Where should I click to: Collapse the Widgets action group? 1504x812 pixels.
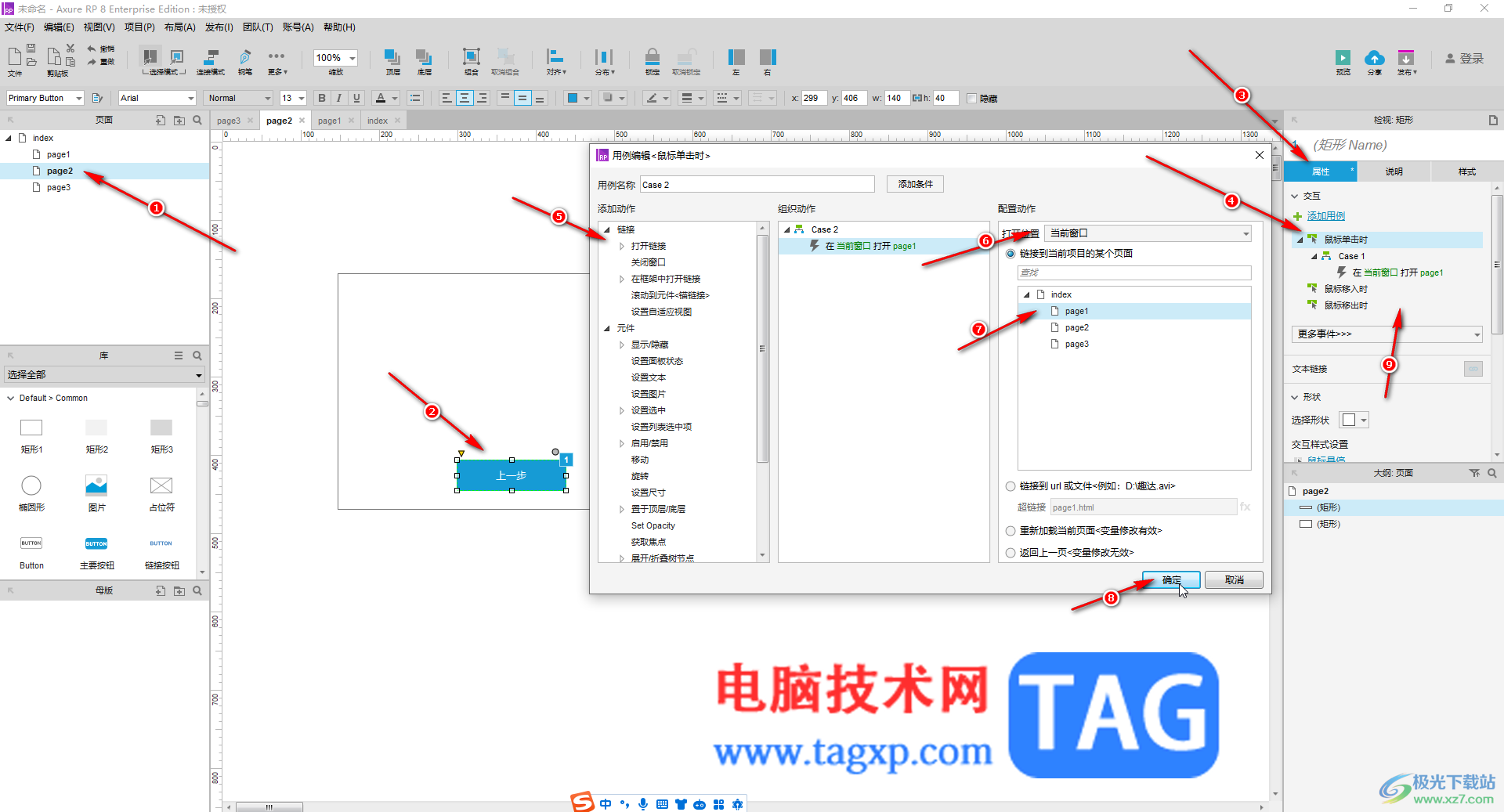pyautogui.click(x=607, y=328)
